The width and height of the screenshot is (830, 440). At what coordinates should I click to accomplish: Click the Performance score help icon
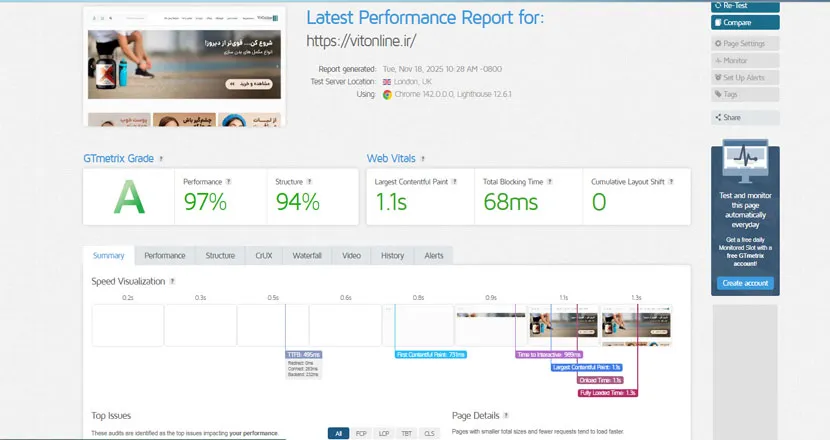[228, 182]
